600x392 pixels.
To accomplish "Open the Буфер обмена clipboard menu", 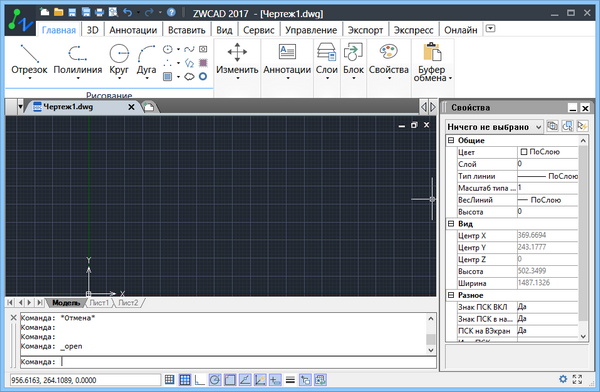I will click(433, 61).
